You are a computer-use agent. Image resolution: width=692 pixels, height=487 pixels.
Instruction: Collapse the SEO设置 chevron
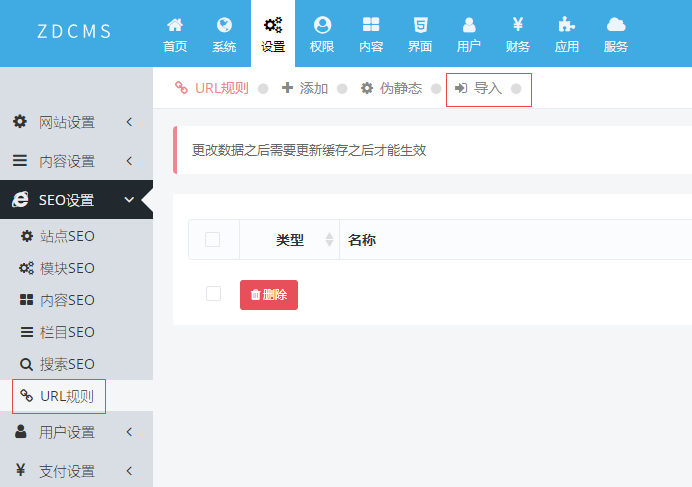point(129,200)
